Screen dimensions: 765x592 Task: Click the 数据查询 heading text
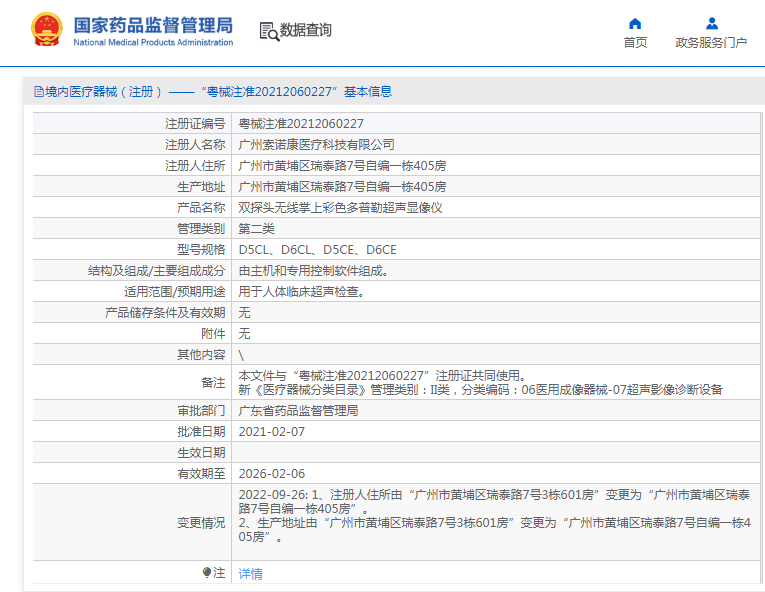[x=305, y=30]
